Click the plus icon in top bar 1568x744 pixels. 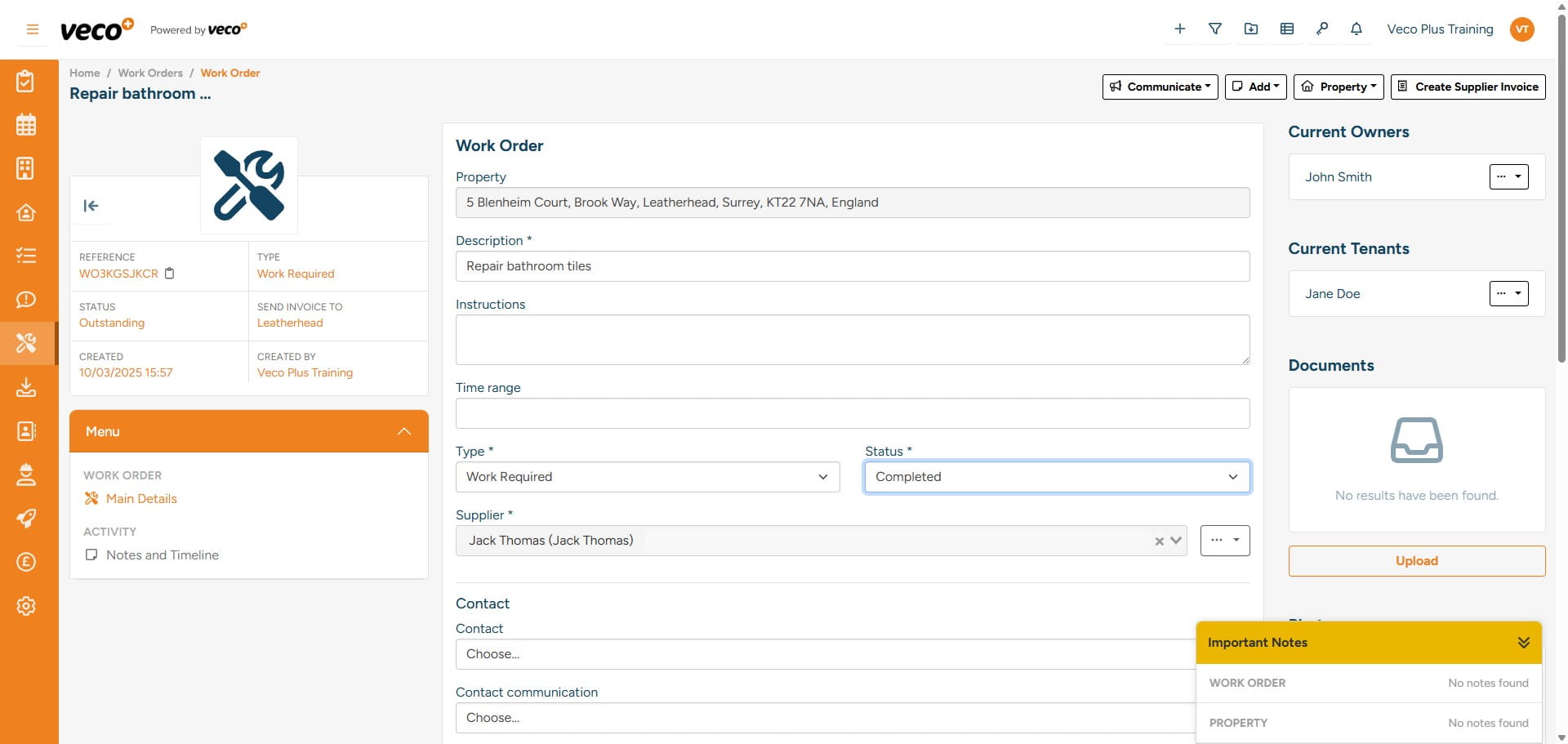1179,29
